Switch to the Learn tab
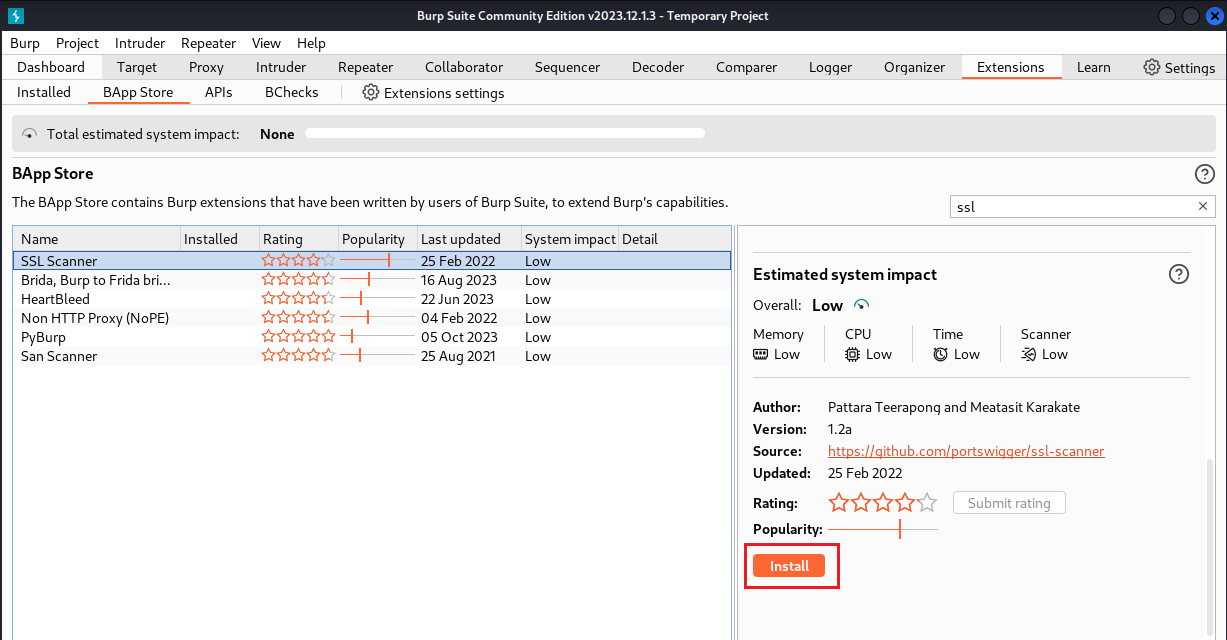The image size is (1227, 640). pos(1093,67)
